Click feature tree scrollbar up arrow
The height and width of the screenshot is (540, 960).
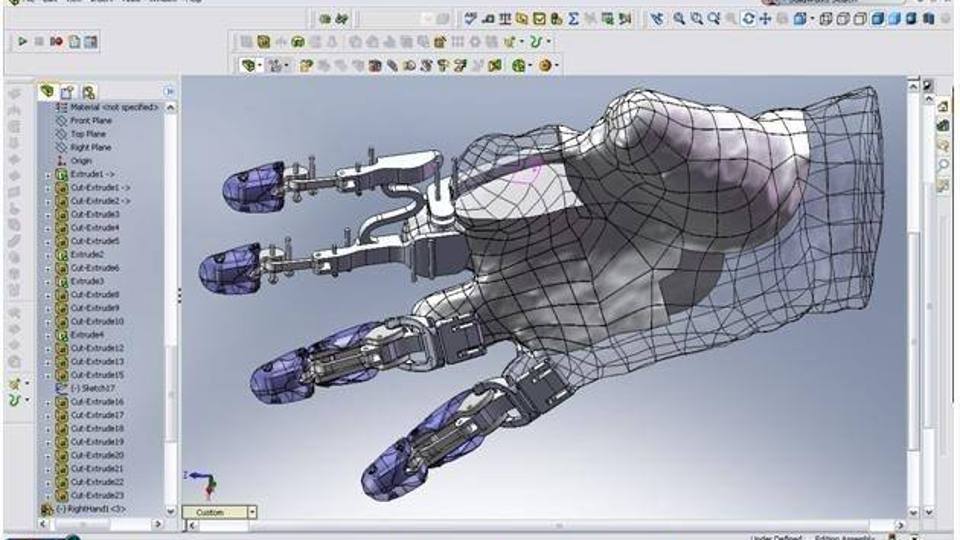tap(170, 107)
